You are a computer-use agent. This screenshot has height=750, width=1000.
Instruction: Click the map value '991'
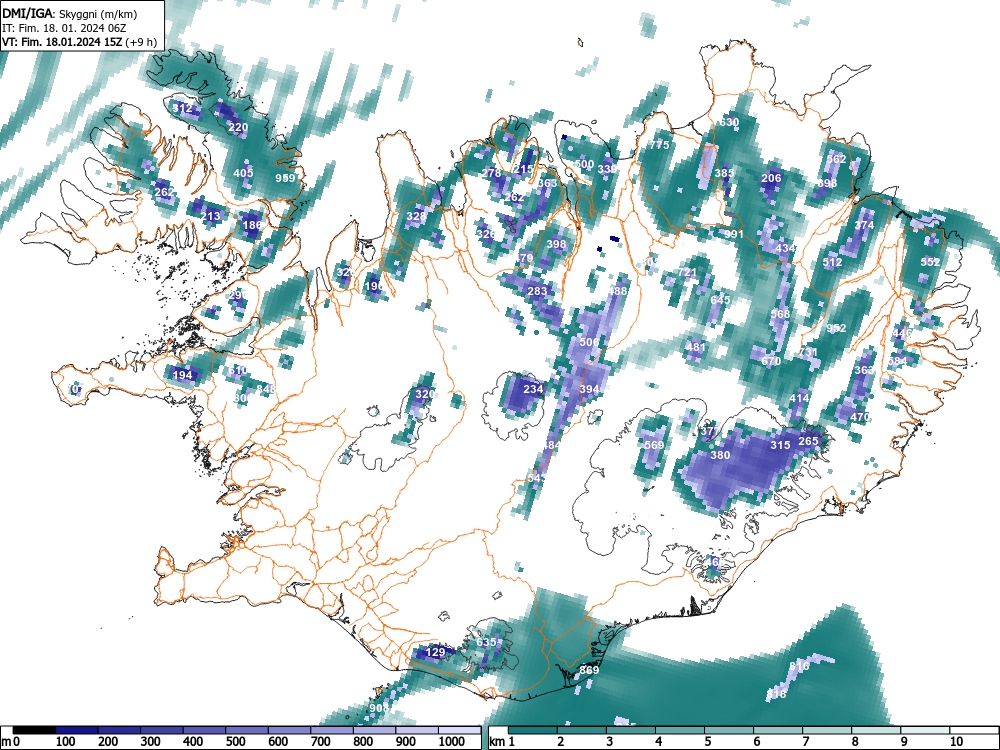[x=734, y=234]
